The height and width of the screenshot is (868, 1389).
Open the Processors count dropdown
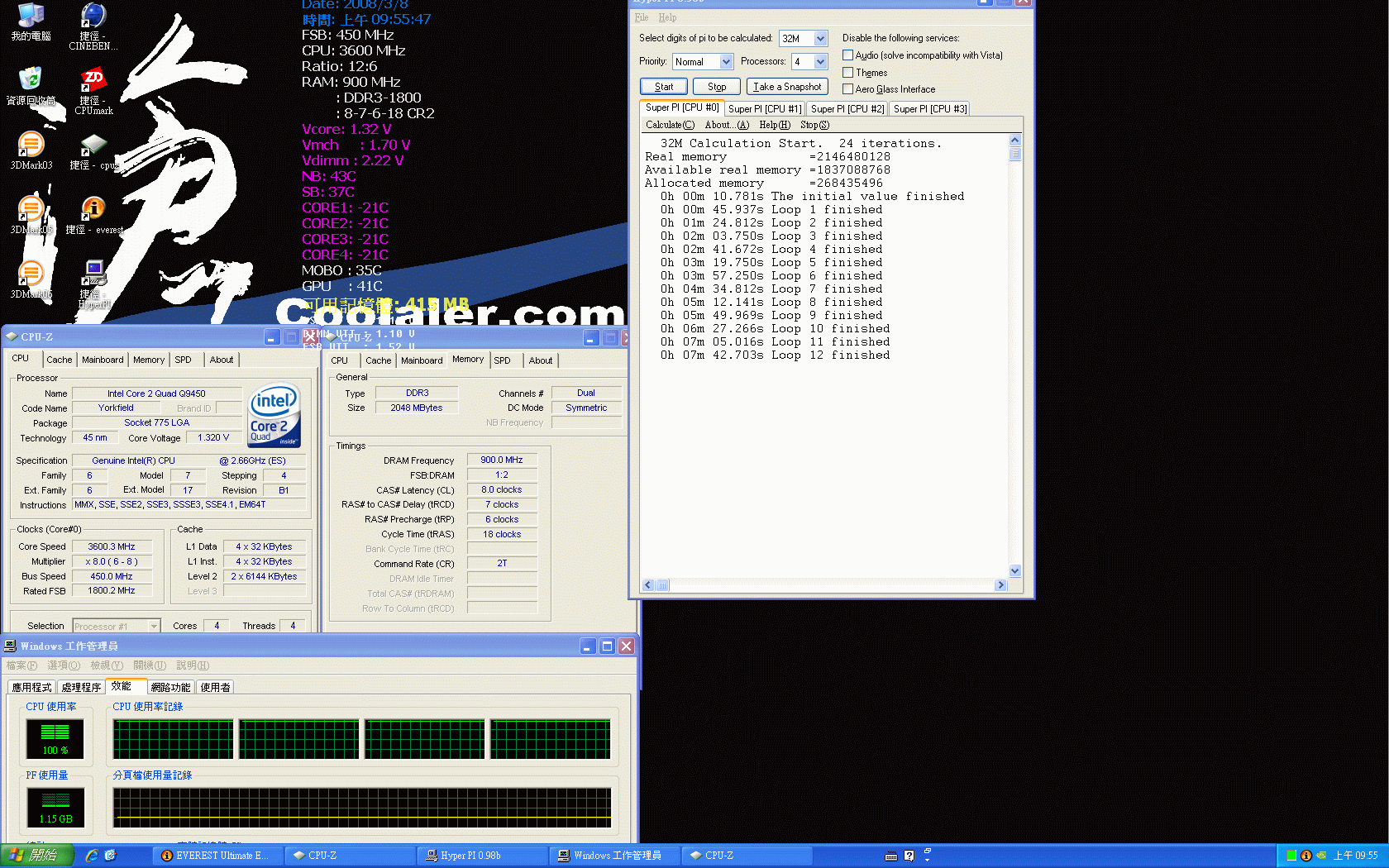pos(820,61)
